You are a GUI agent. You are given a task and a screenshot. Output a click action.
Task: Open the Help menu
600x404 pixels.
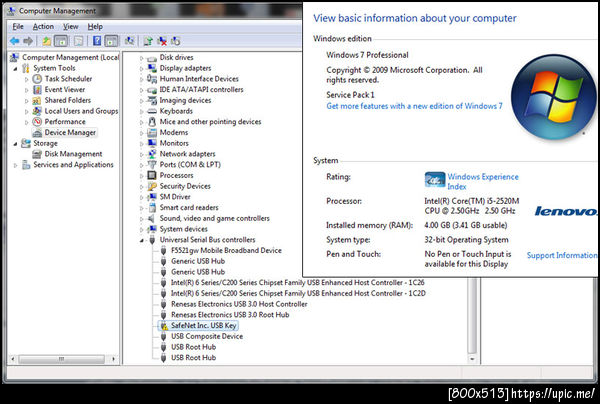[x=95, y=26]
